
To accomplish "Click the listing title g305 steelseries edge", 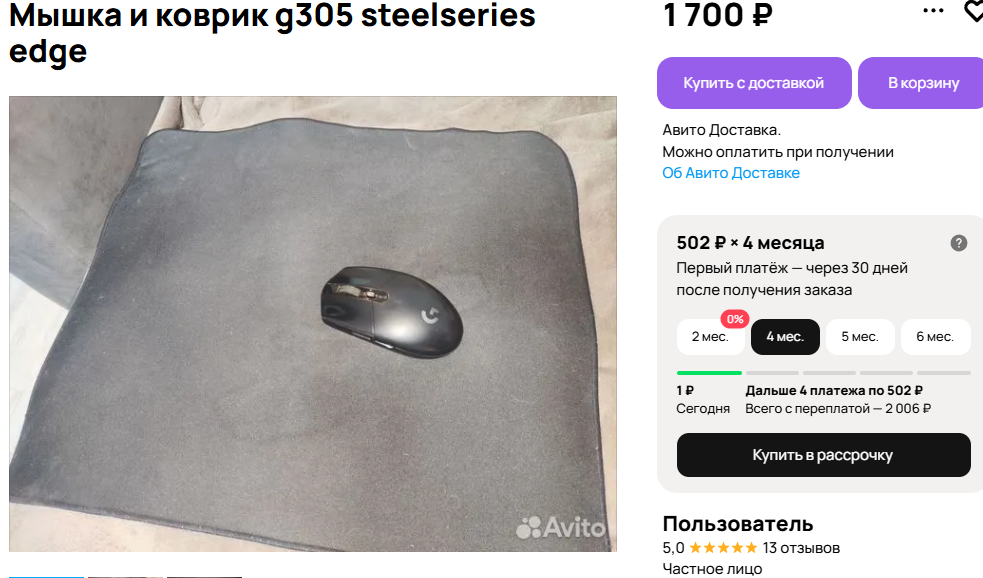I will pos(272,33).
